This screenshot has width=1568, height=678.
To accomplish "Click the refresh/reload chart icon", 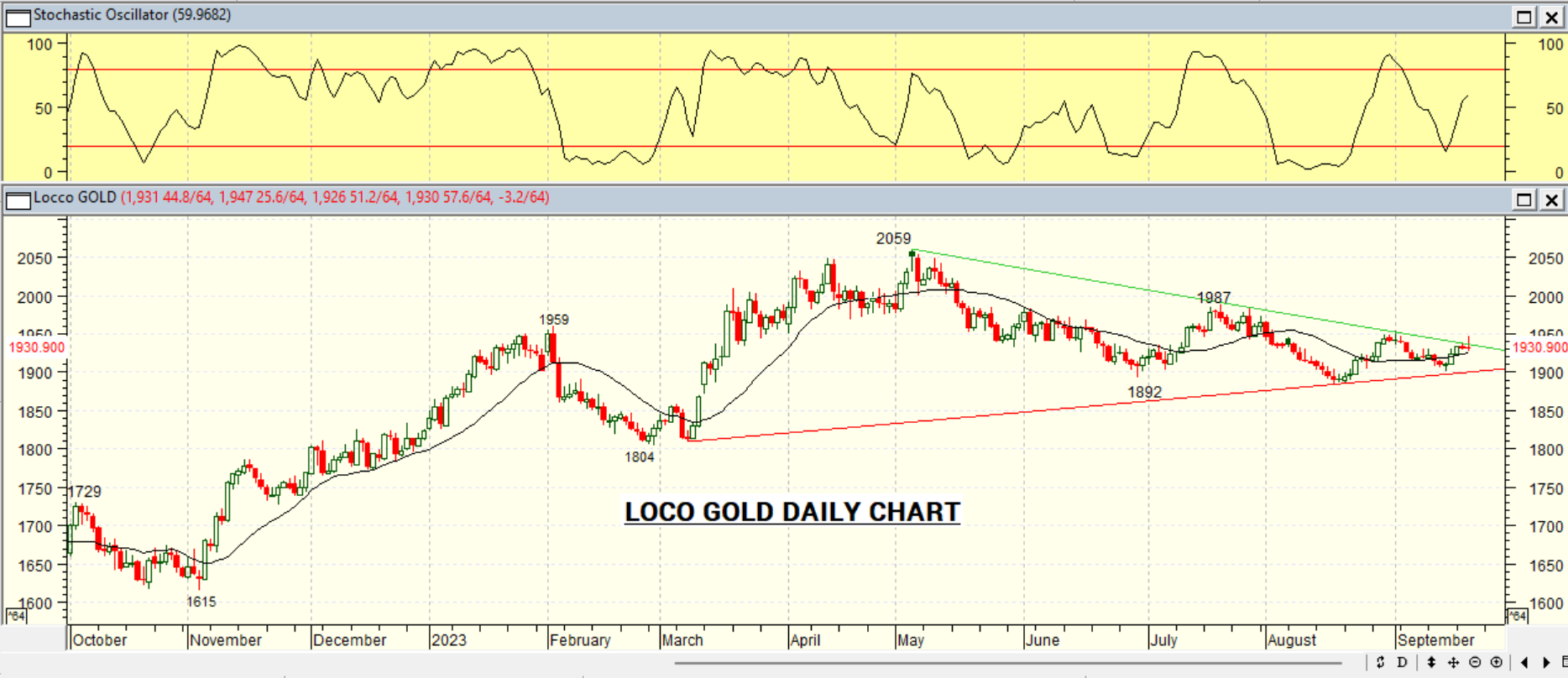I will click(1381, 662).
